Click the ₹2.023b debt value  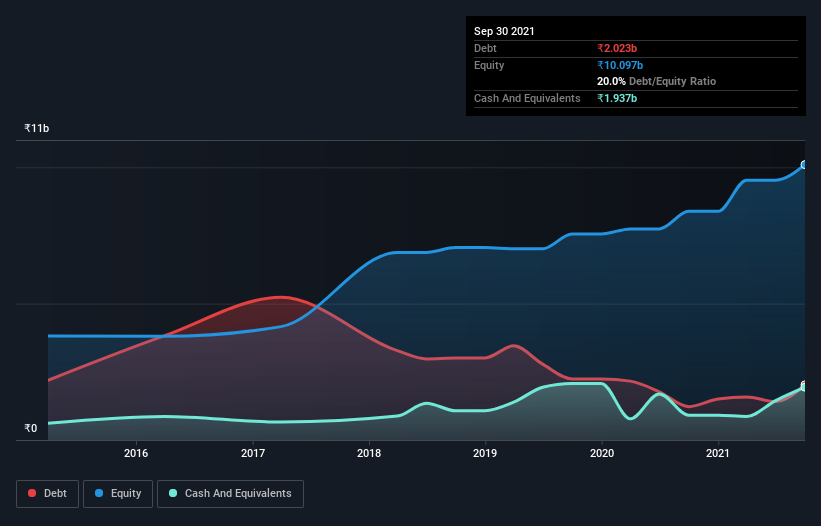617,48
